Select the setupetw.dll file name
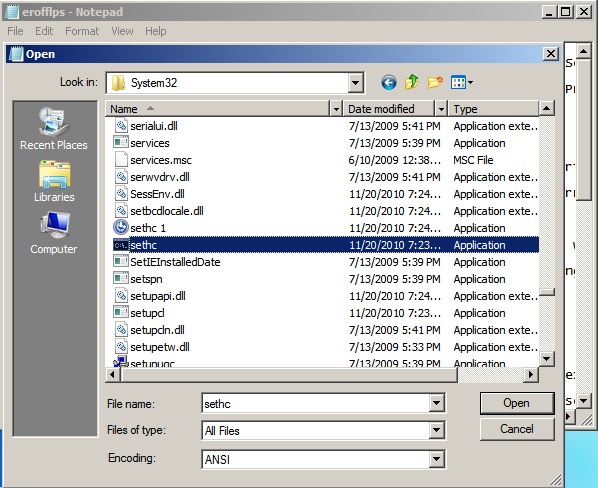The image size is (598, 488). click(160, 347)
